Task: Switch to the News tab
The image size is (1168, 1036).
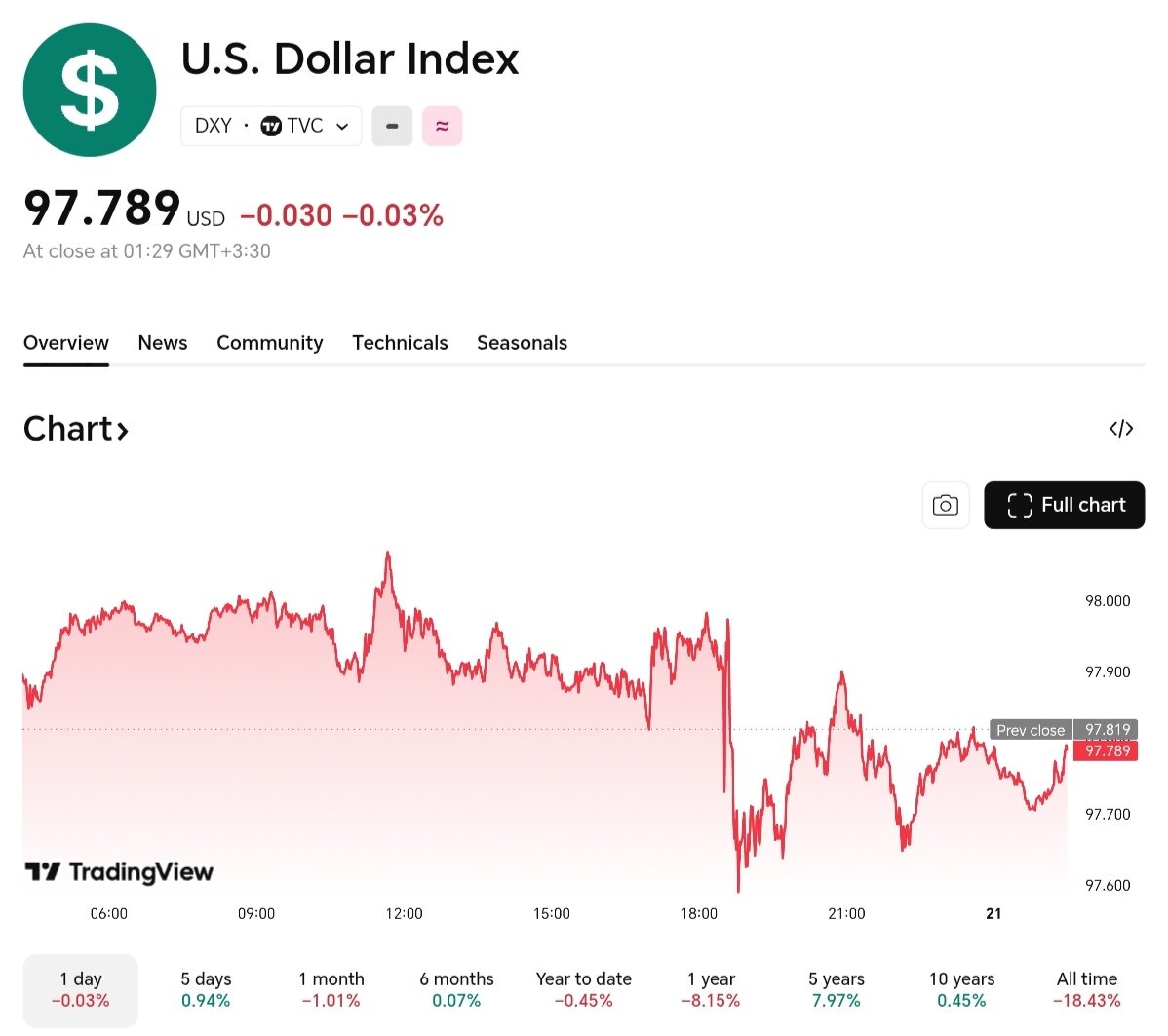Action: coord(162,343)
